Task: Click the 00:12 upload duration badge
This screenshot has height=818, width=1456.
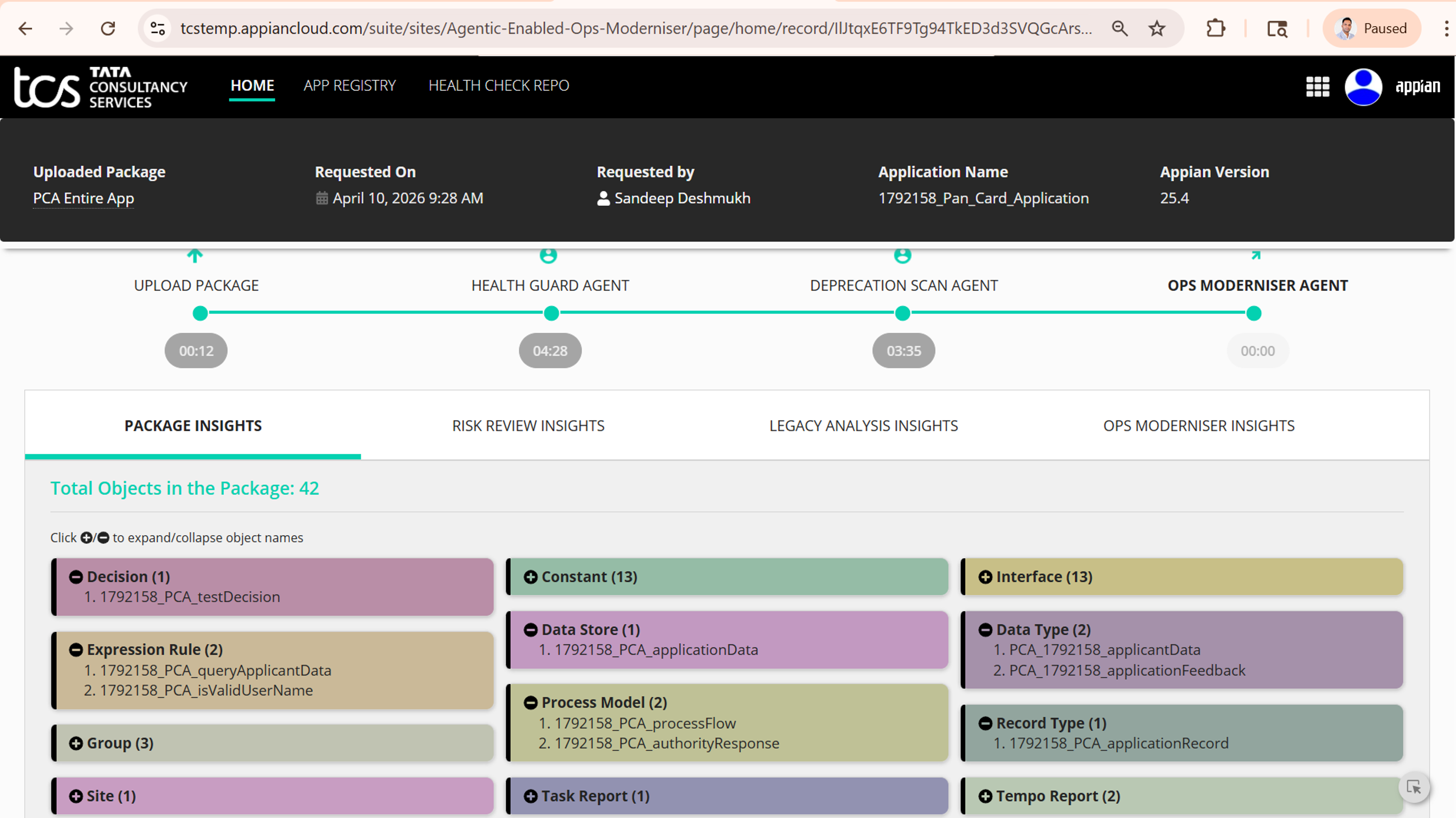Action: [x=196, y=351]
